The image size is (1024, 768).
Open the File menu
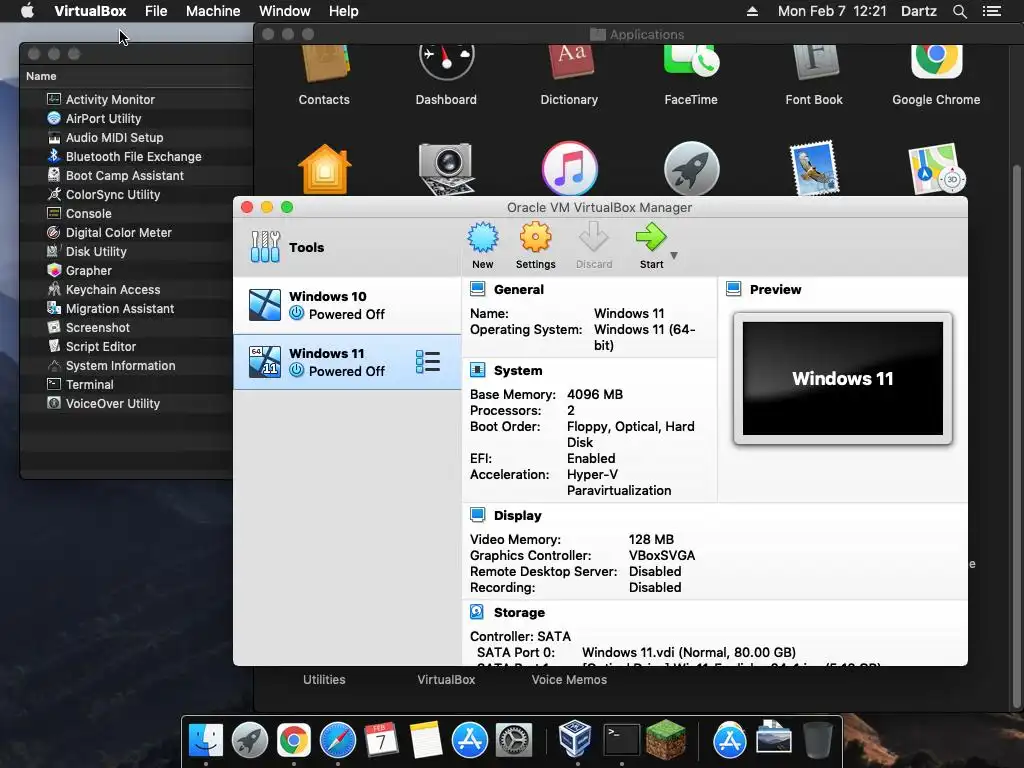pos(156,11)
